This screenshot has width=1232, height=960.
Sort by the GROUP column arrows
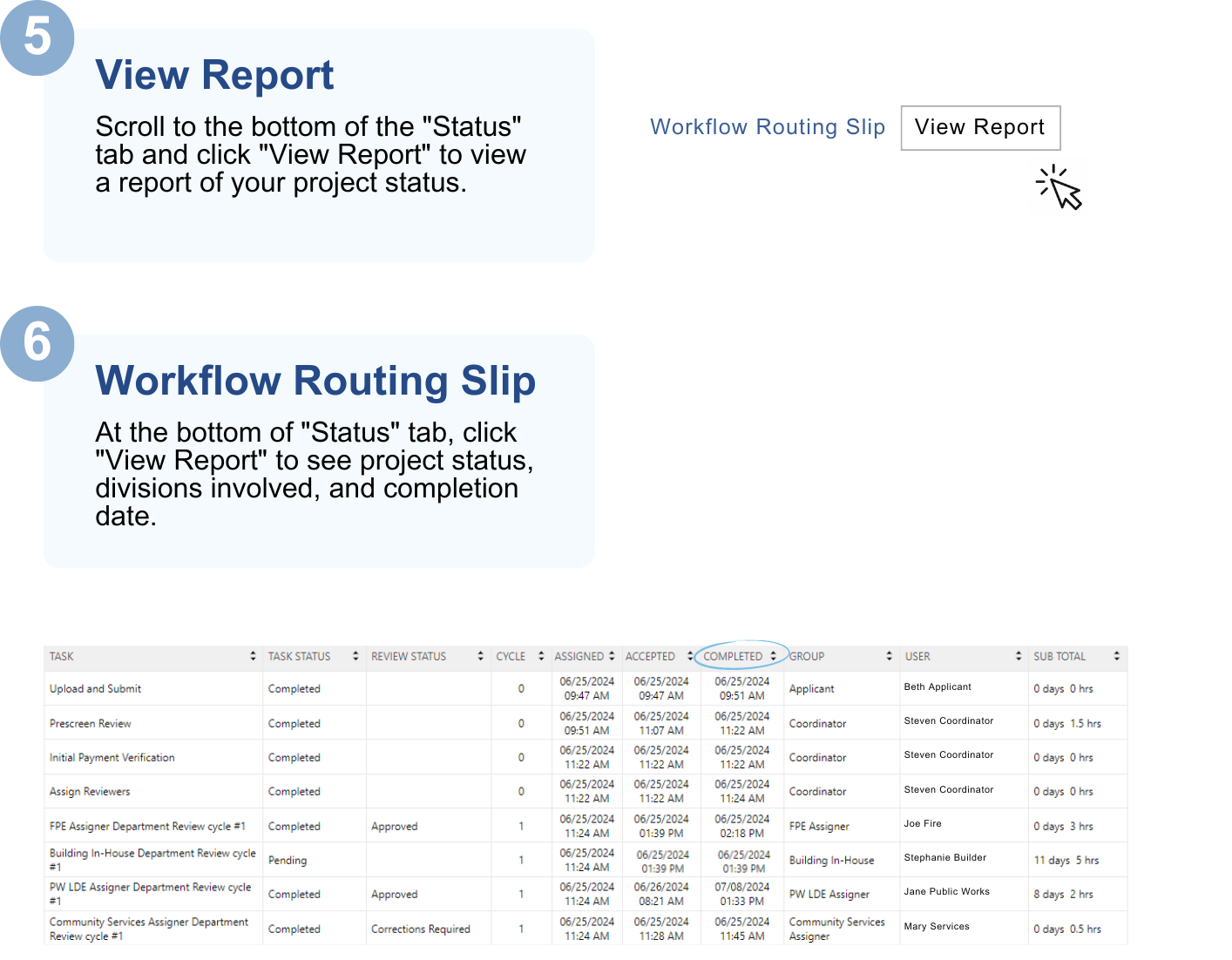(x=889, y=656)
